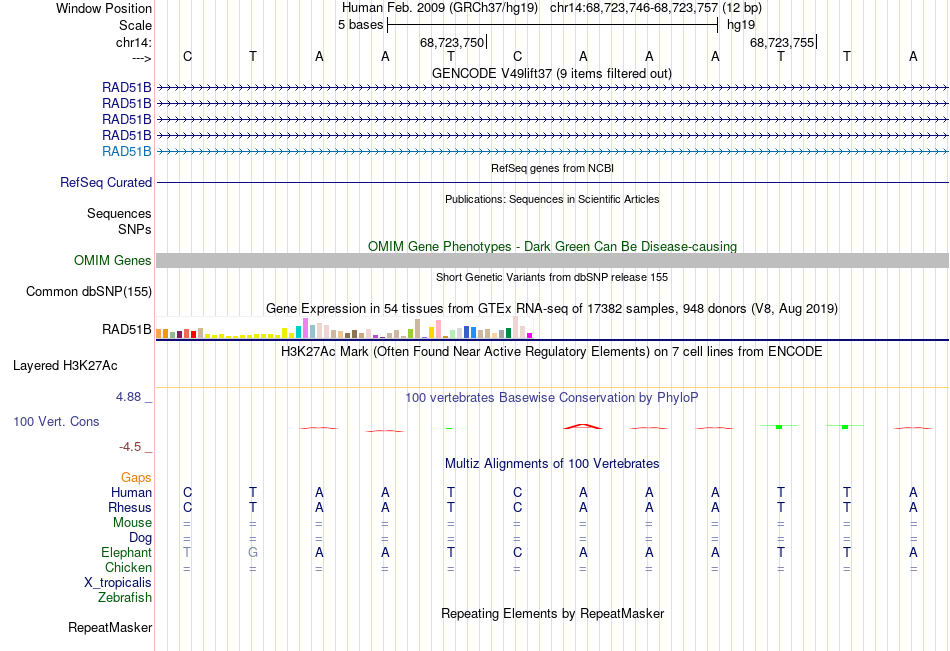Click the SNPs track label
Image resolution: width=950 pixels, height=651 pixels.
135,229
